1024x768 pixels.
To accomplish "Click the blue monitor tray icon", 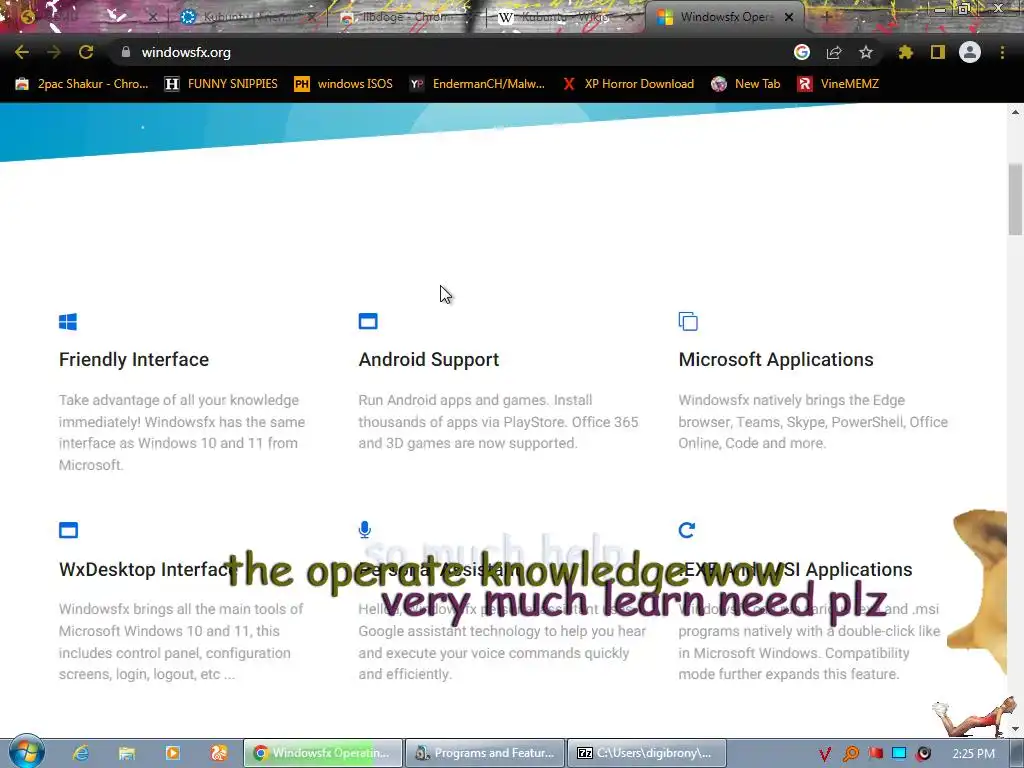I will pos(899,754).
